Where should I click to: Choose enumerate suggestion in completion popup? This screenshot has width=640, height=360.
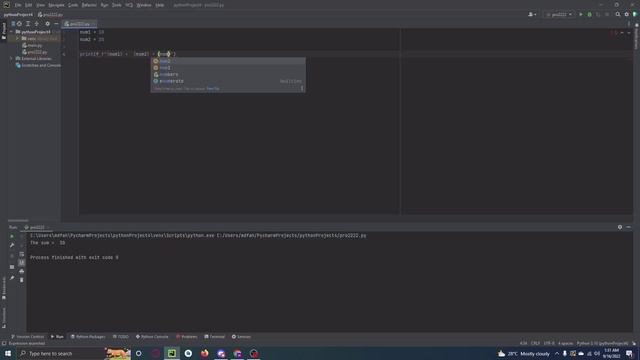point(228,81)
